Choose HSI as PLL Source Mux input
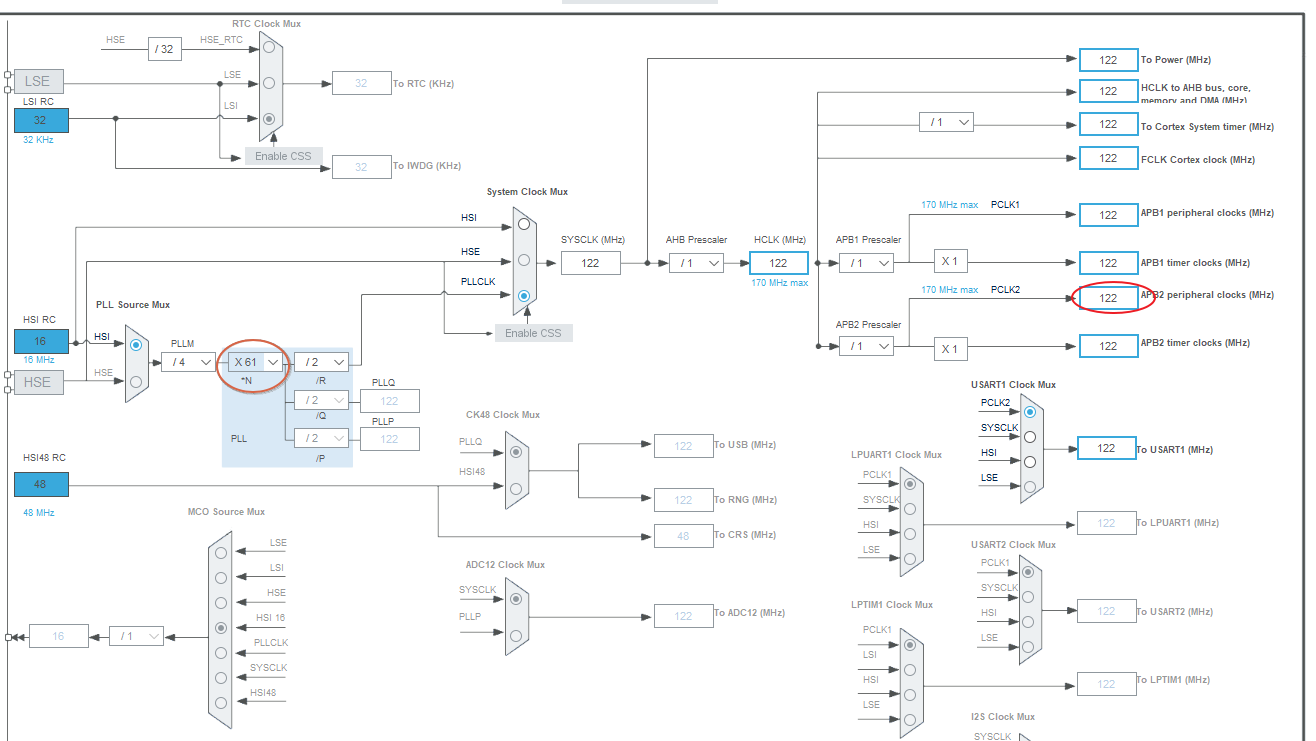This screenshot has width=1316, height=741. tap(136, 344)
